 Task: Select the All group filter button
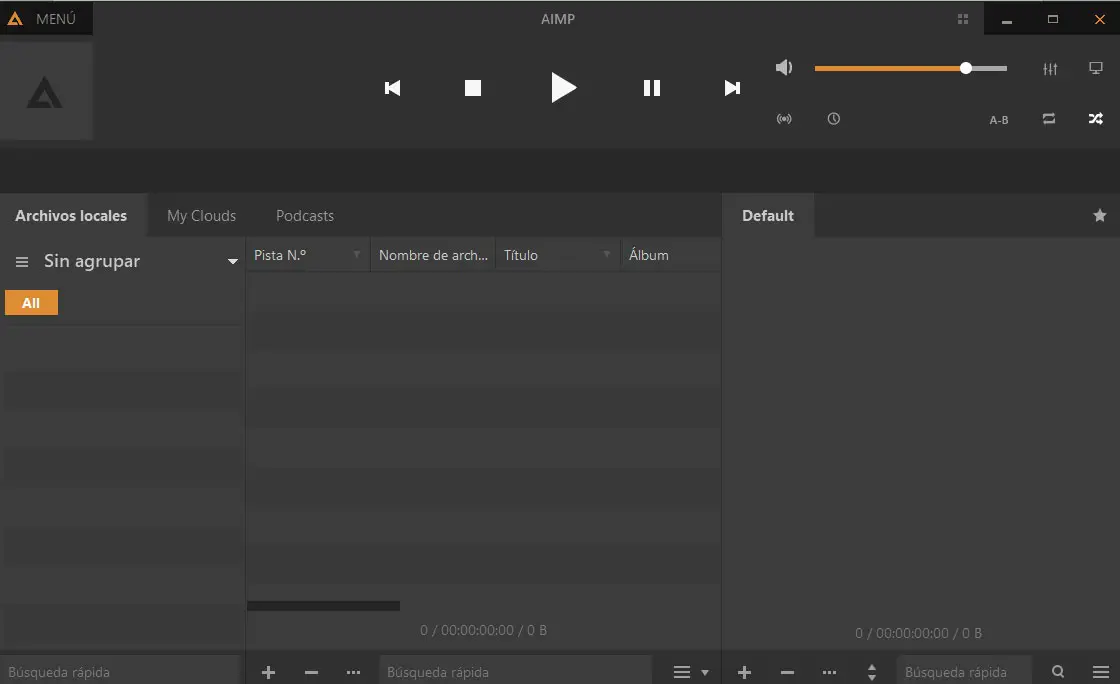point(31,303)
